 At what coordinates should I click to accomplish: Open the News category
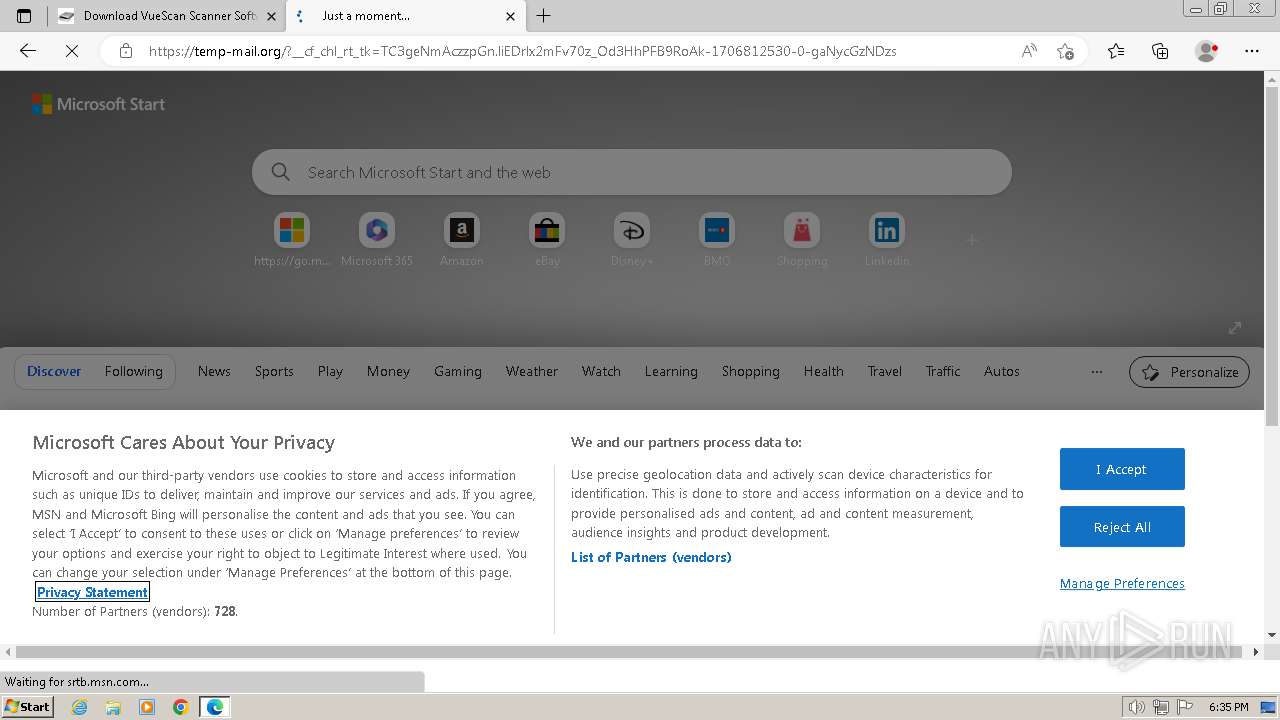pos(214,371)
